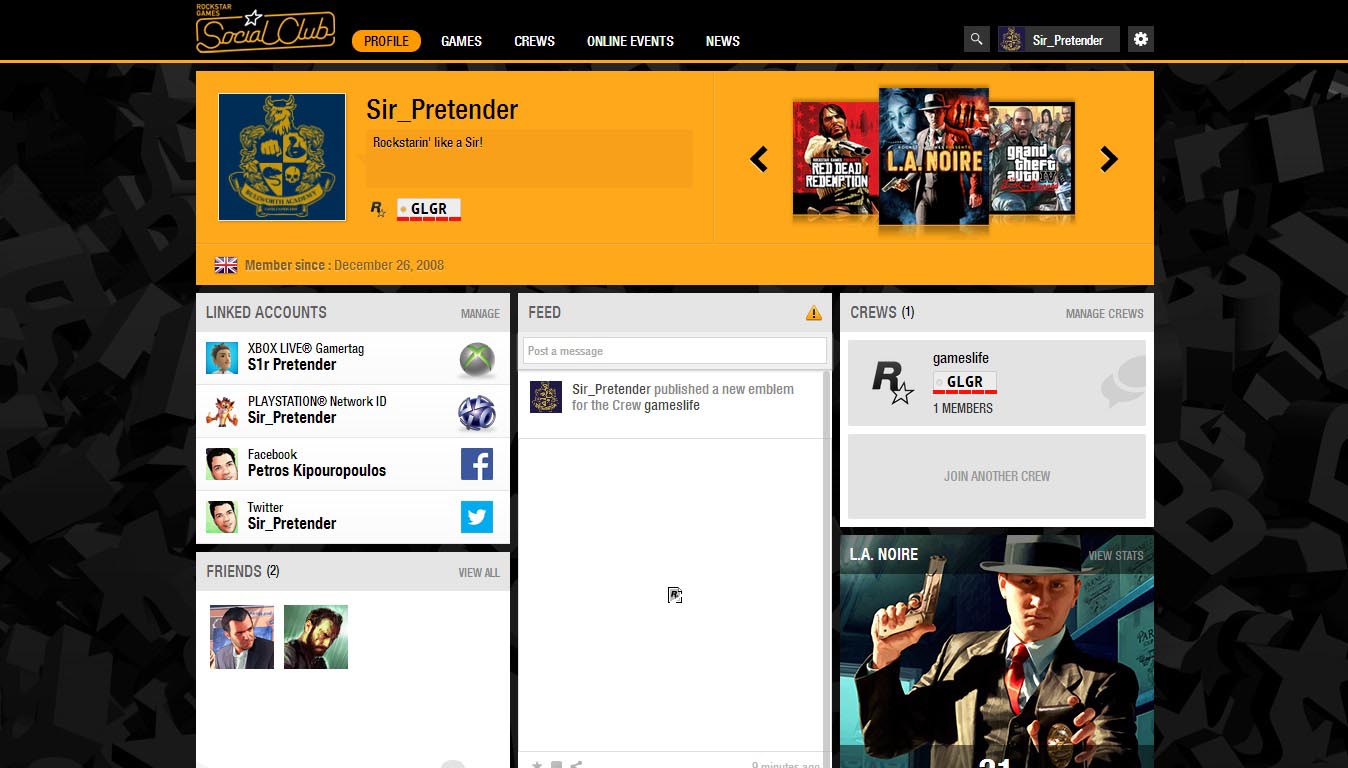The width and height of the screenshot is (1348, 768).
Task: Click the Linked Accounts heading
Action: coord(266,312)
